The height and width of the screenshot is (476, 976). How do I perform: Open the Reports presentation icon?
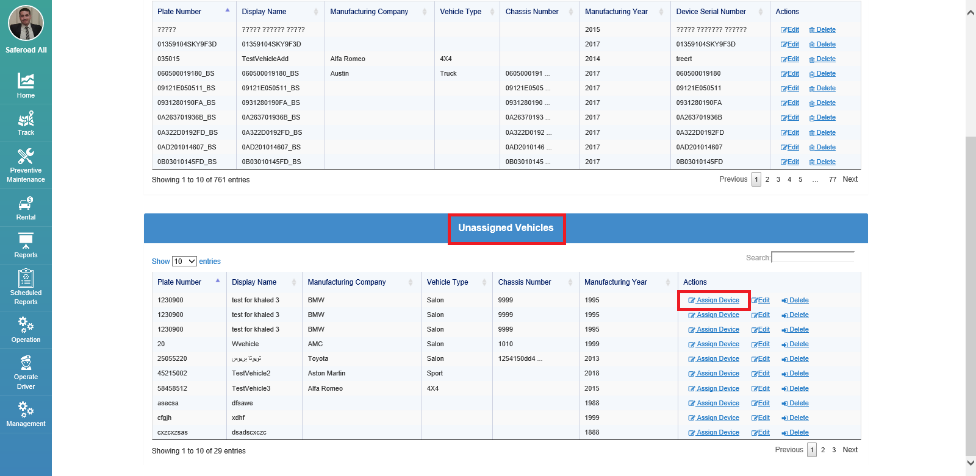26,241
